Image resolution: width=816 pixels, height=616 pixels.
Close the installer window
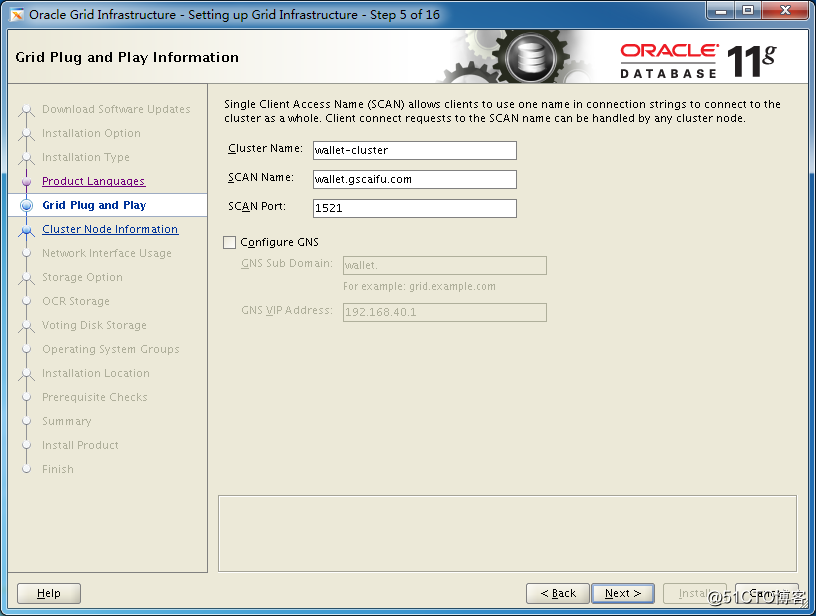(x=786, y=10)
